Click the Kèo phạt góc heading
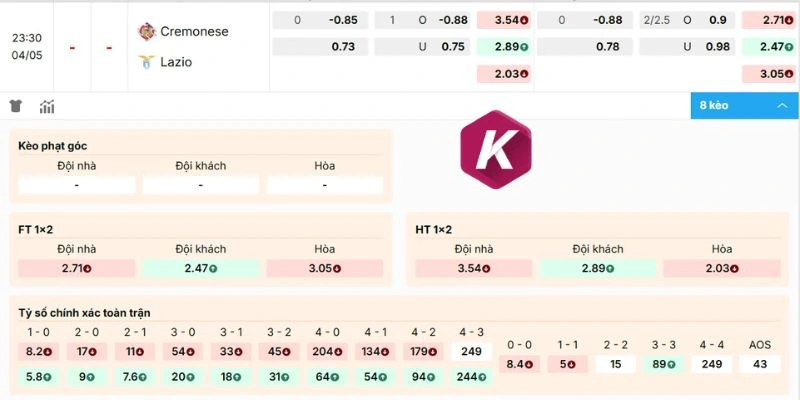 pyautogui.click(x=53, y=146)
